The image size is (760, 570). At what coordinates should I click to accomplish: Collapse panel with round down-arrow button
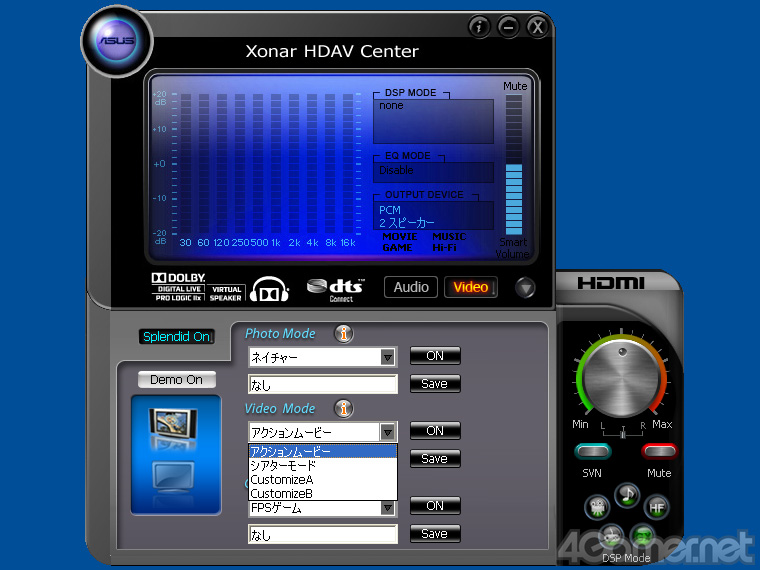click(525, 288)
